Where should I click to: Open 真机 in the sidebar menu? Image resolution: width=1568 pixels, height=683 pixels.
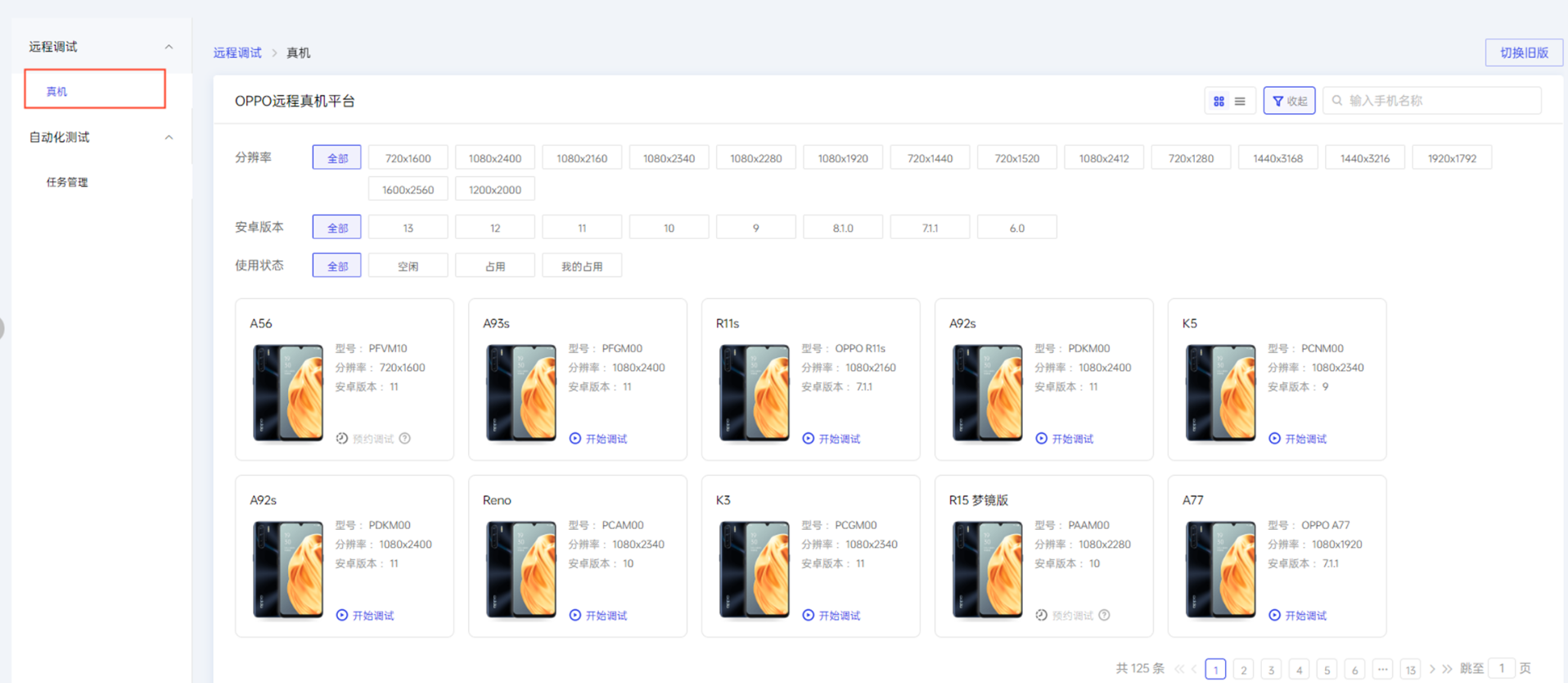[95, 91]
